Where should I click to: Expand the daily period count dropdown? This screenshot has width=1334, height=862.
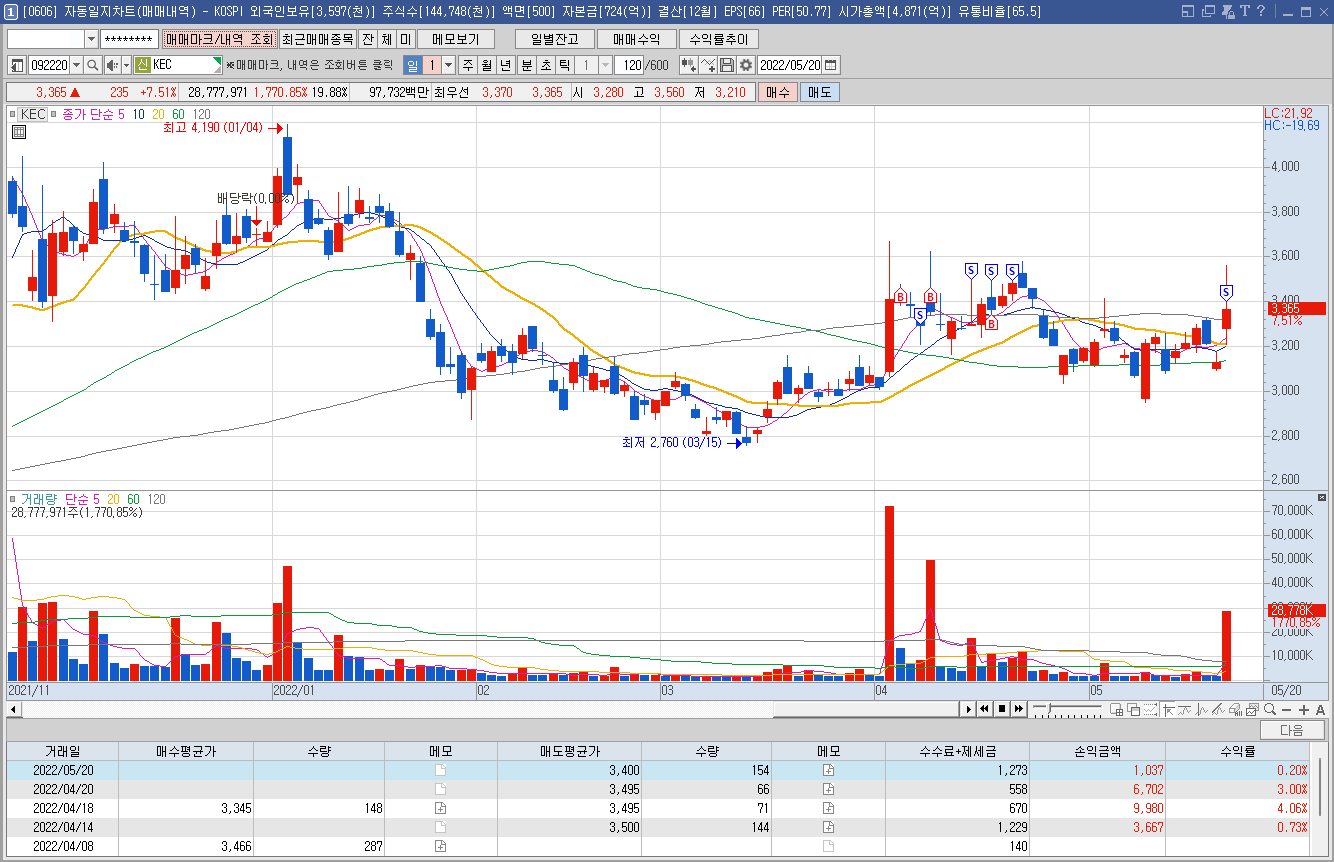tap(448, 65)
